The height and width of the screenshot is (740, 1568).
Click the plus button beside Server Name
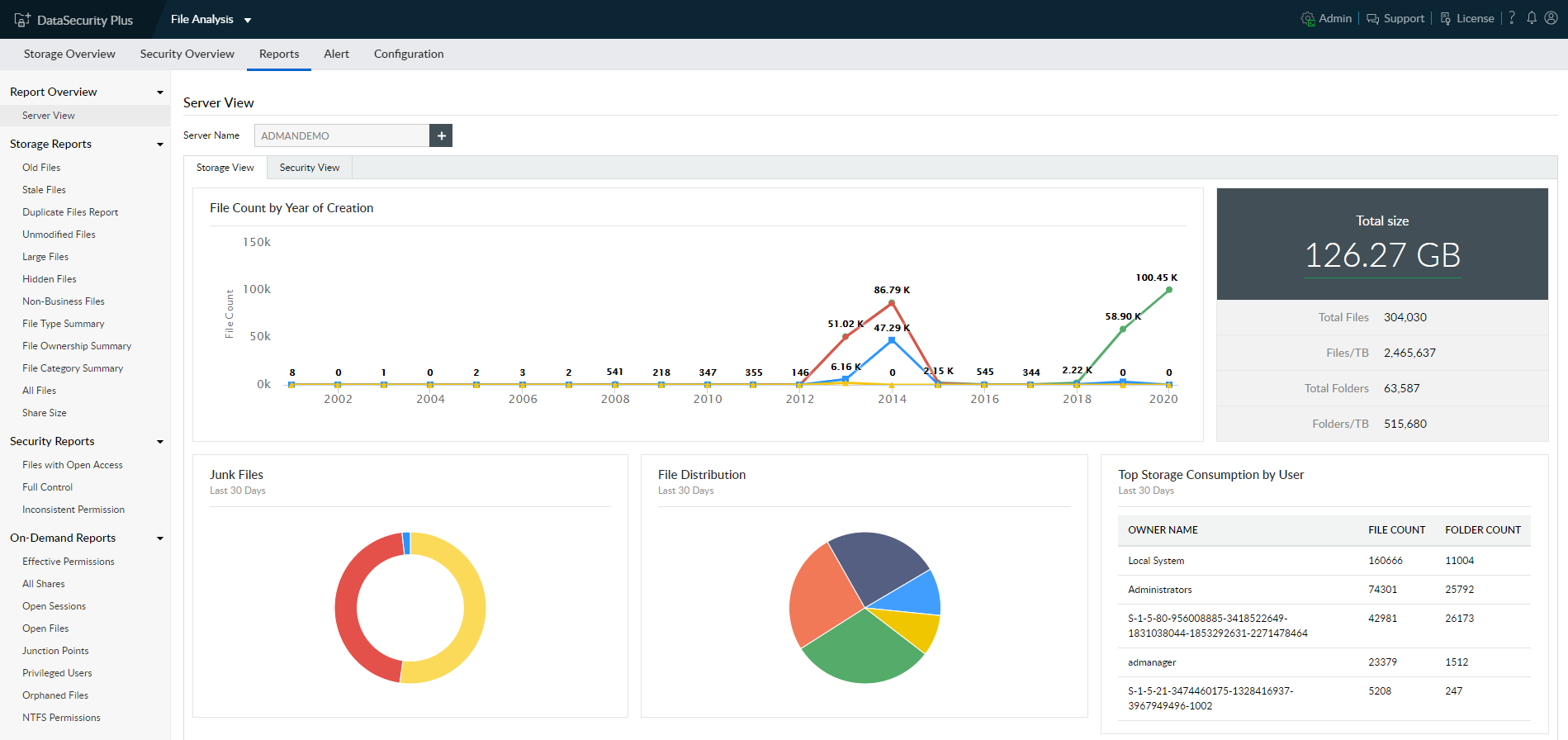pos(441,135)
